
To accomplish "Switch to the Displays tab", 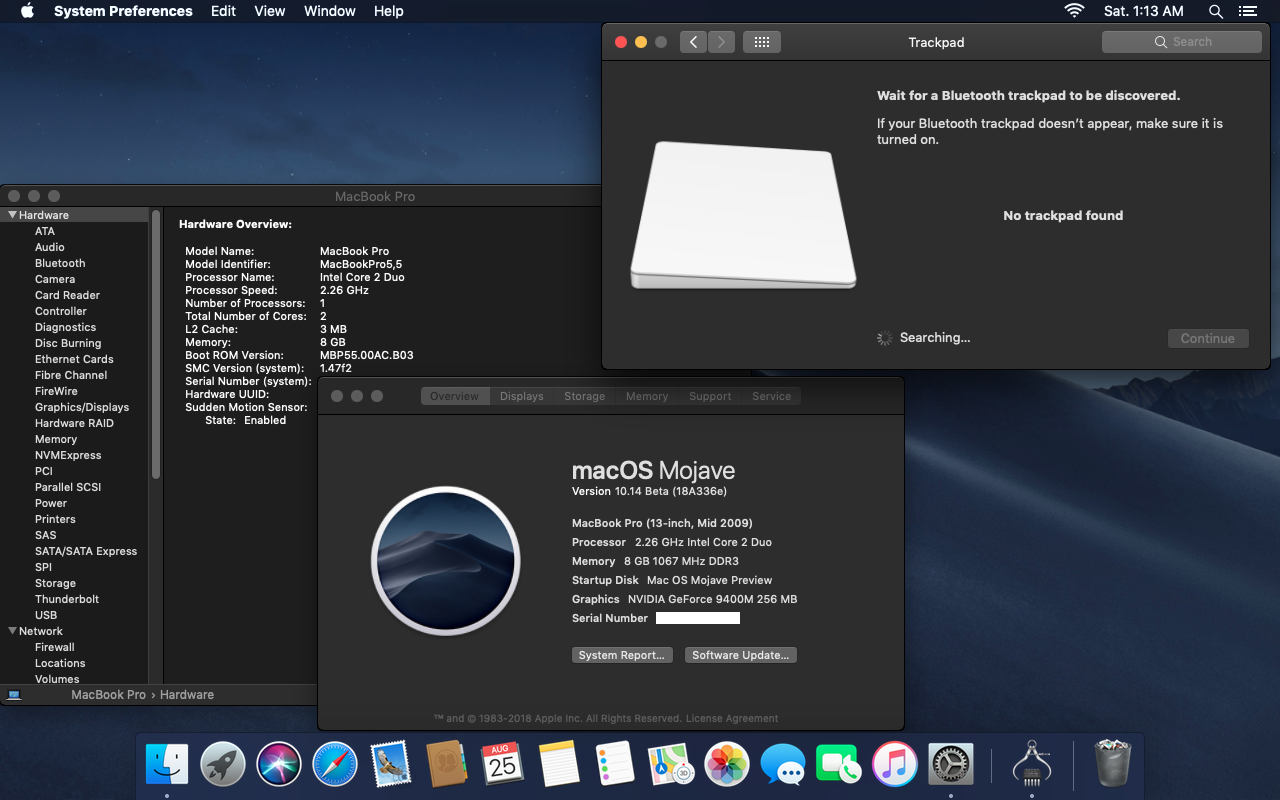I will tap(522, 396).
